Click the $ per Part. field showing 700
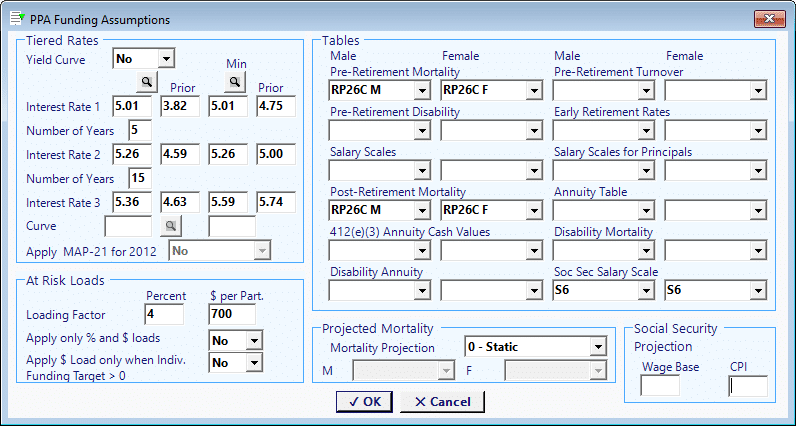The image size is (796, 426). (x=232, y=314)
